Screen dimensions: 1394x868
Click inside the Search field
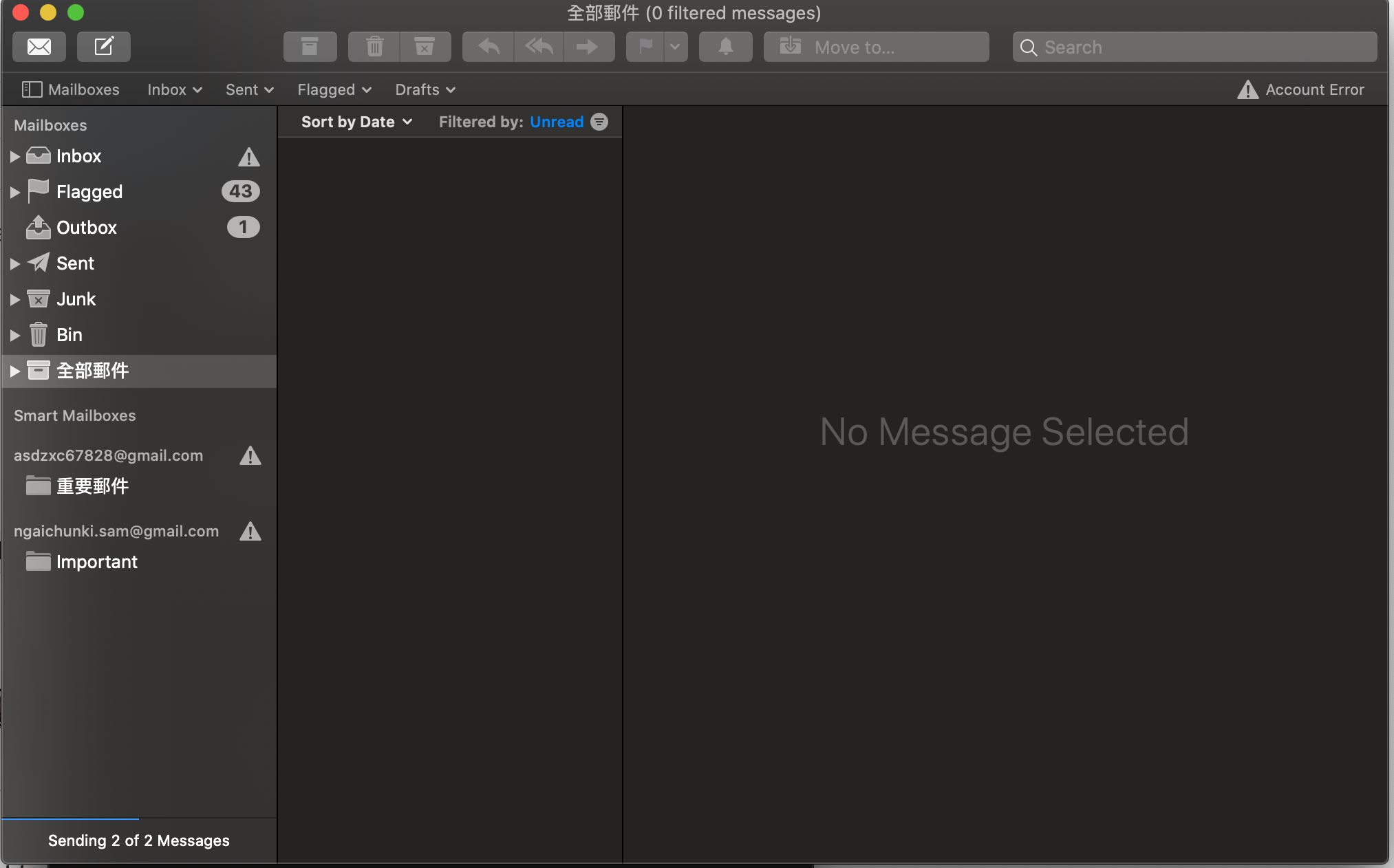1194,46
